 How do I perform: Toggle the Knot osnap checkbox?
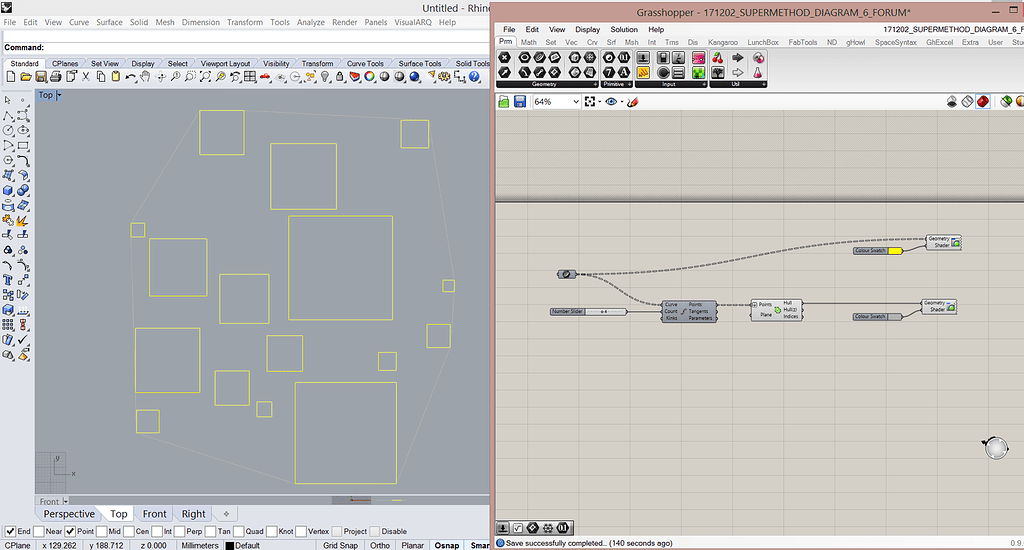[272, 532]
